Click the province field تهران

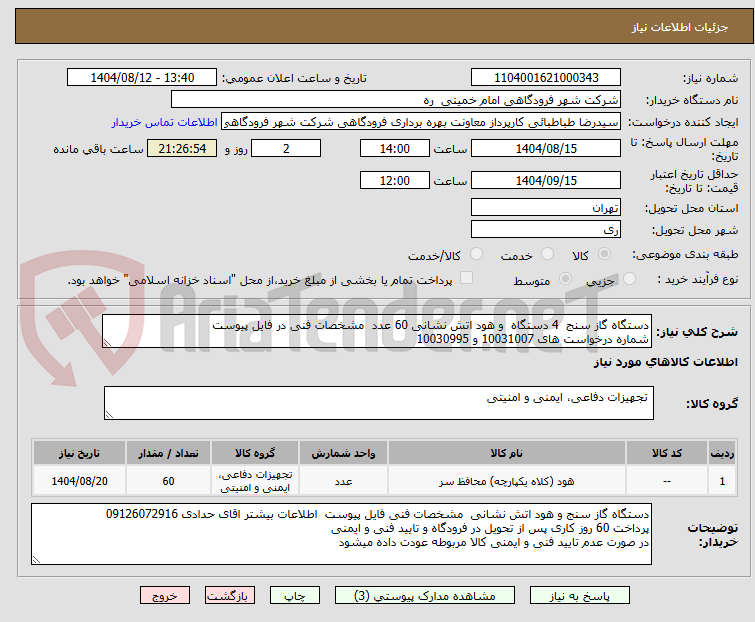546,207
